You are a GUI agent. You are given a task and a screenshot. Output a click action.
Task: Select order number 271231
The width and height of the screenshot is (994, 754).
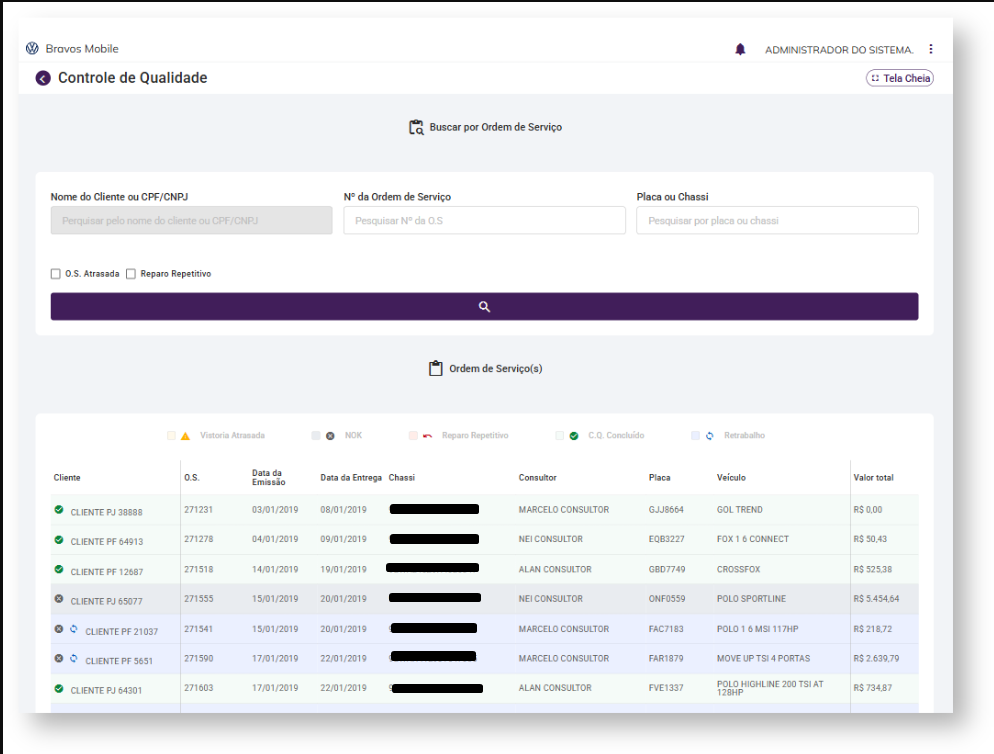pyautogui.click(x=198, y=510)
